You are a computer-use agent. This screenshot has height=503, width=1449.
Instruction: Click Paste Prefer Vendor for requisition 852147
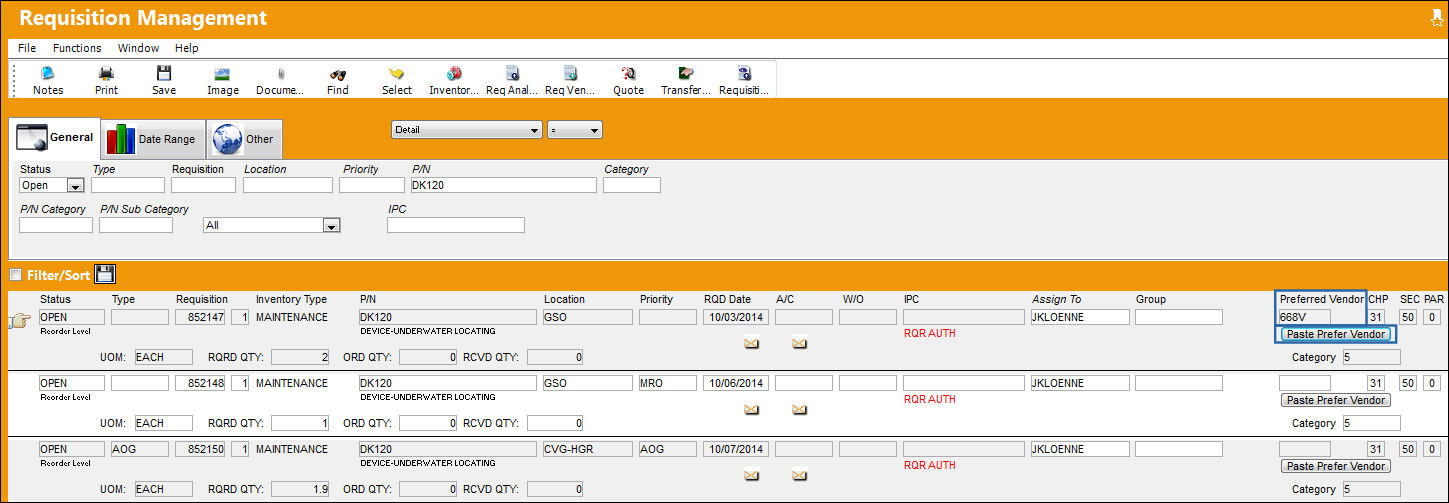(x=1335, y=334)
